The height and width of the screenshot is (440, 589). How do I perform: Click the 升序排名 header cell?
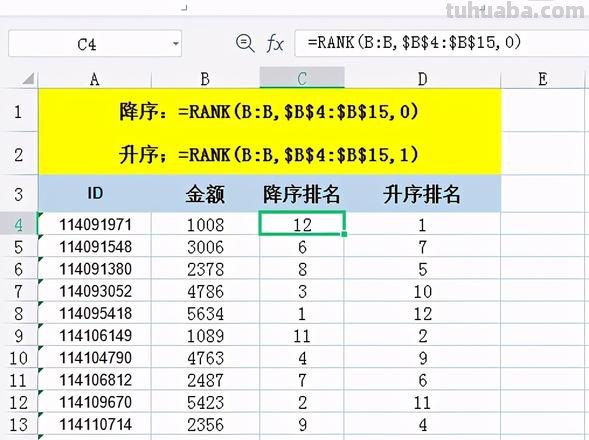[x=423, y=194]
